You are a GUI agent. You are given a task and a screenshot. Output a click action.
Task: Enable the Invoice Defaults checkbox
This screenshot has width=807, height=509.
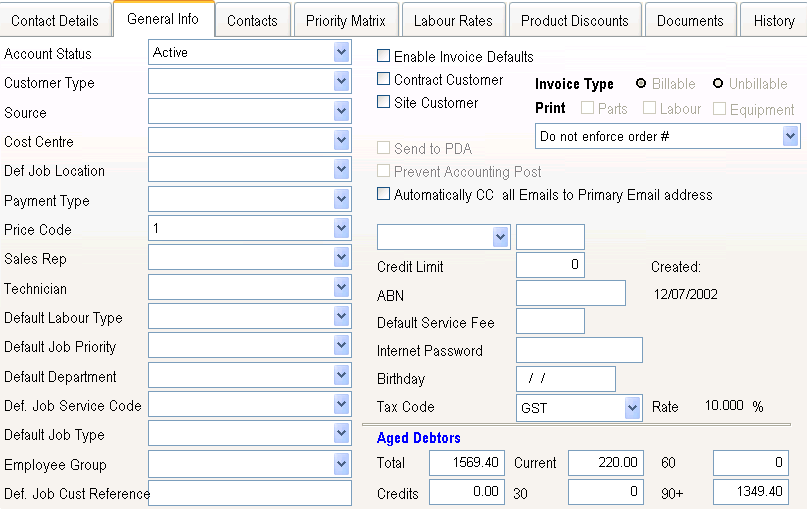coord(384,57)
